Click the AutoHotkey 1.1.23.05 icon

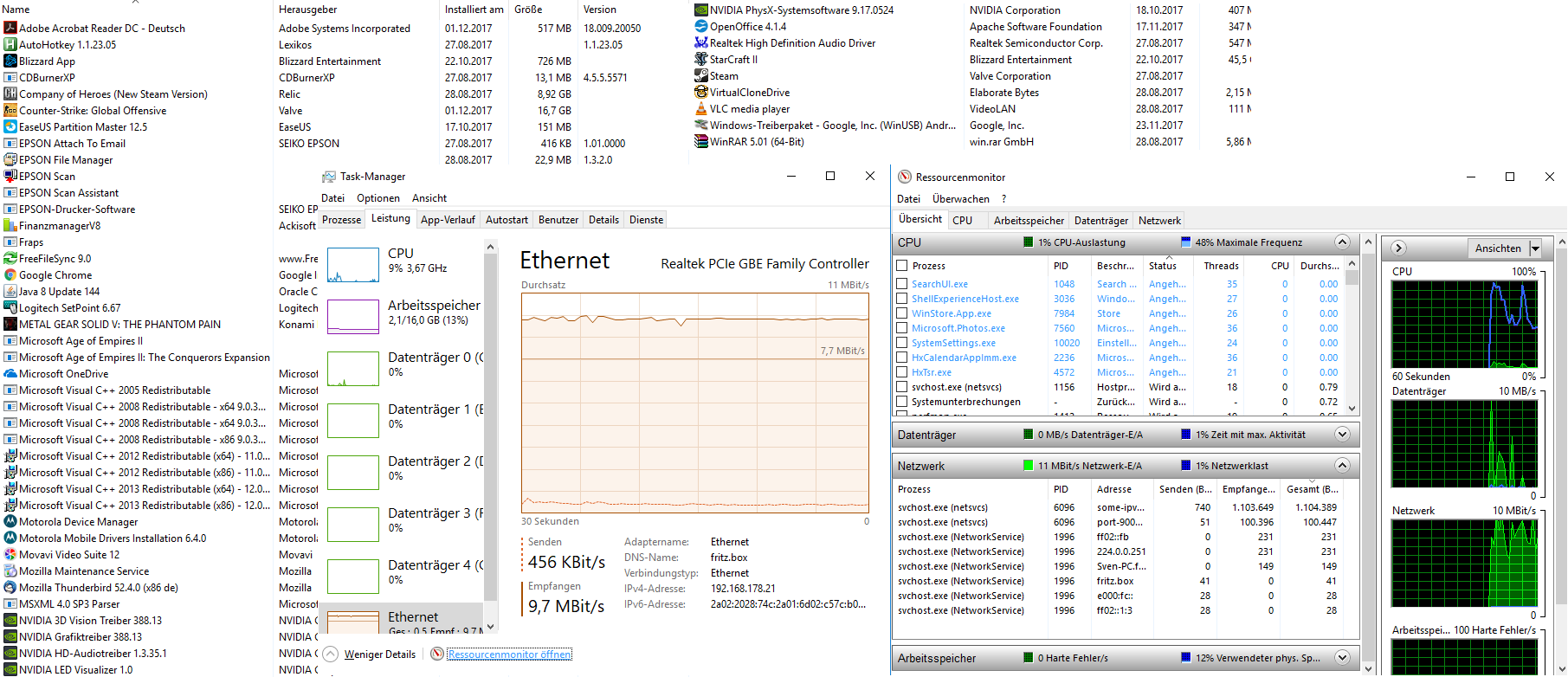(10, 45)
